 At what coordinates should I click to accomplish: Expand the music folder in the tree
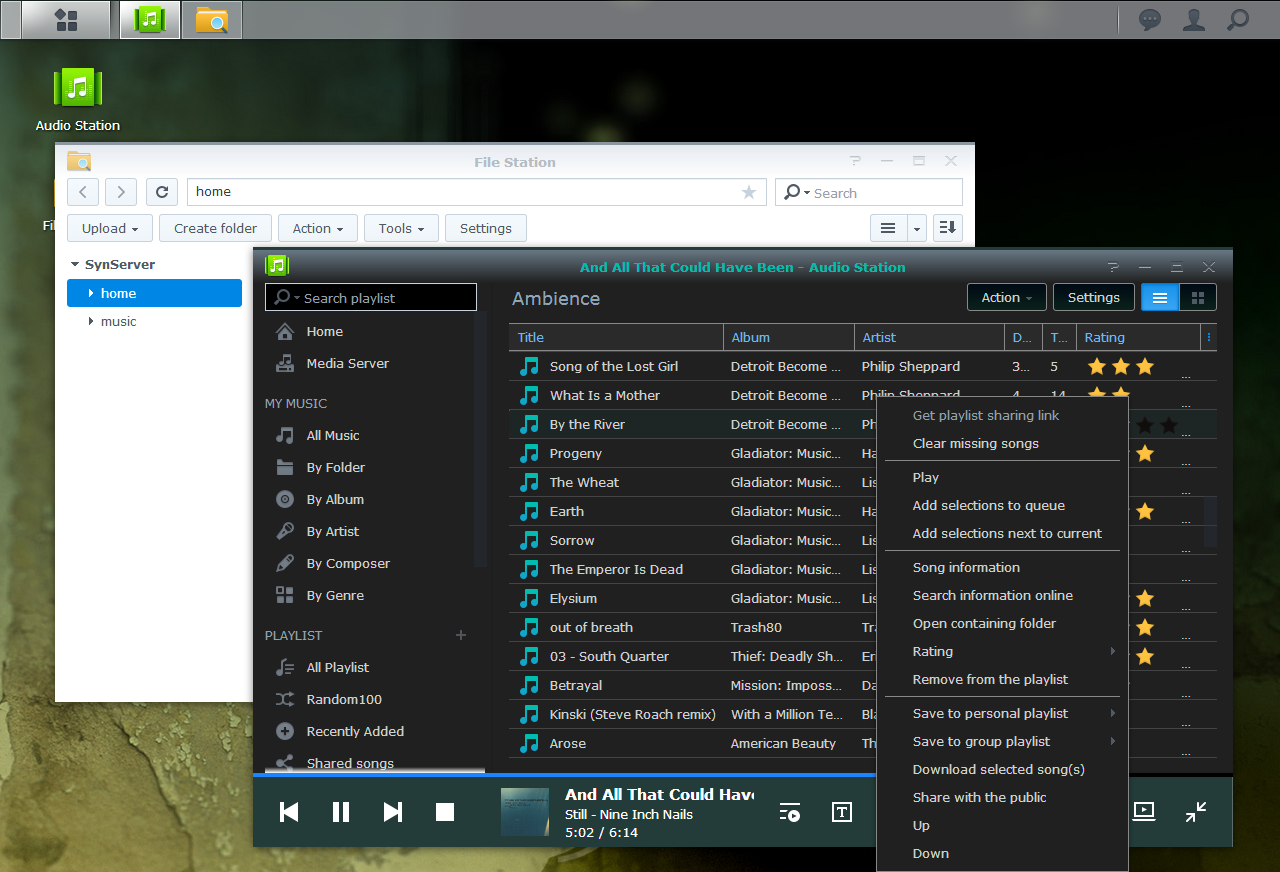coord(90,321)
